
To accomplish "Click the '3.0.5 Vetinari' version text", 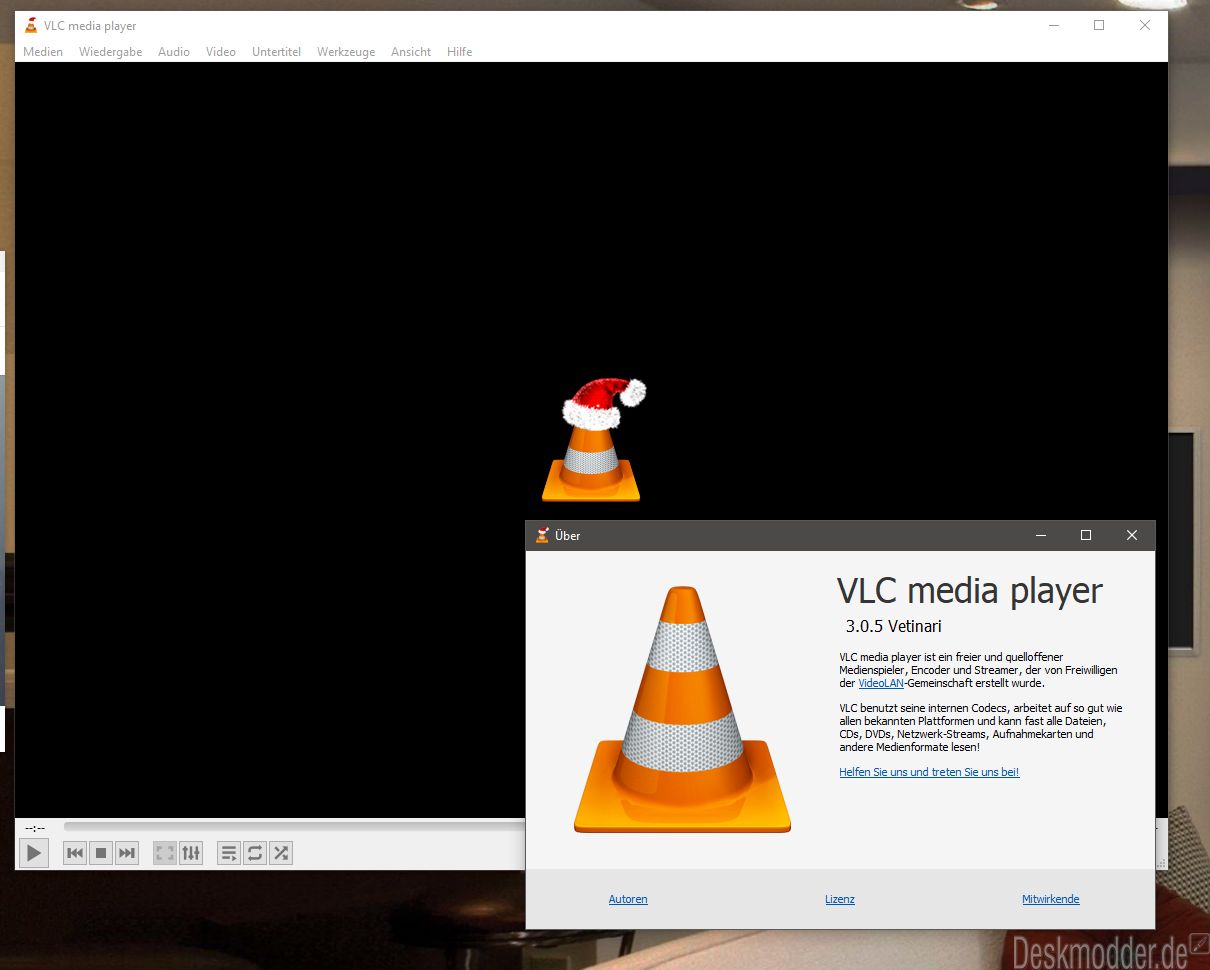I will [x=894, y=627].
